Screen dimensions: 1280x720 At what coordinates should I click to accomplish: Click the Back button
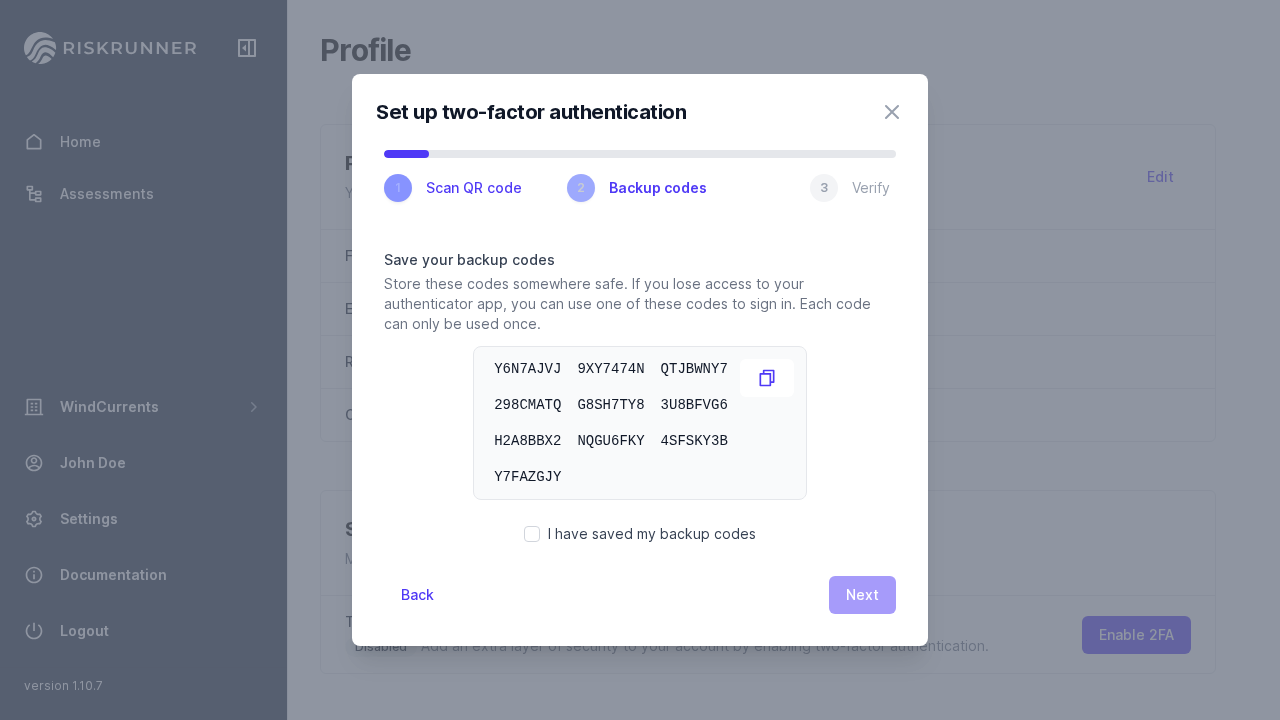click(x=417, y=595)
